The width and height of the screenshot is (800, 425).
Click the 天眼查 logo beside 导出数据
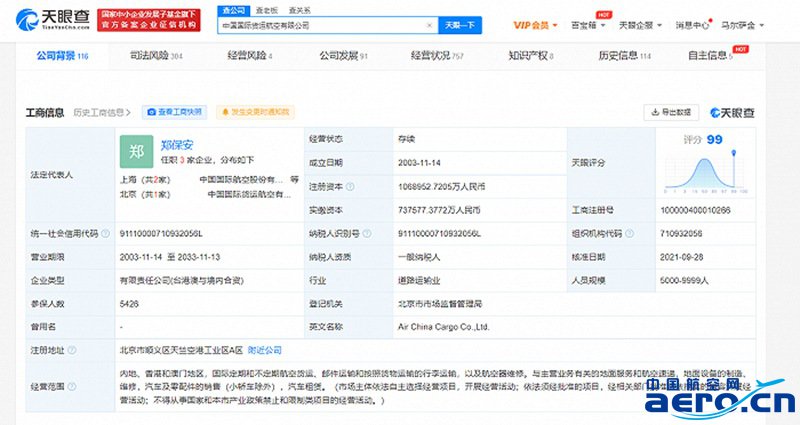pyautogui.click(x=732, y=113)
